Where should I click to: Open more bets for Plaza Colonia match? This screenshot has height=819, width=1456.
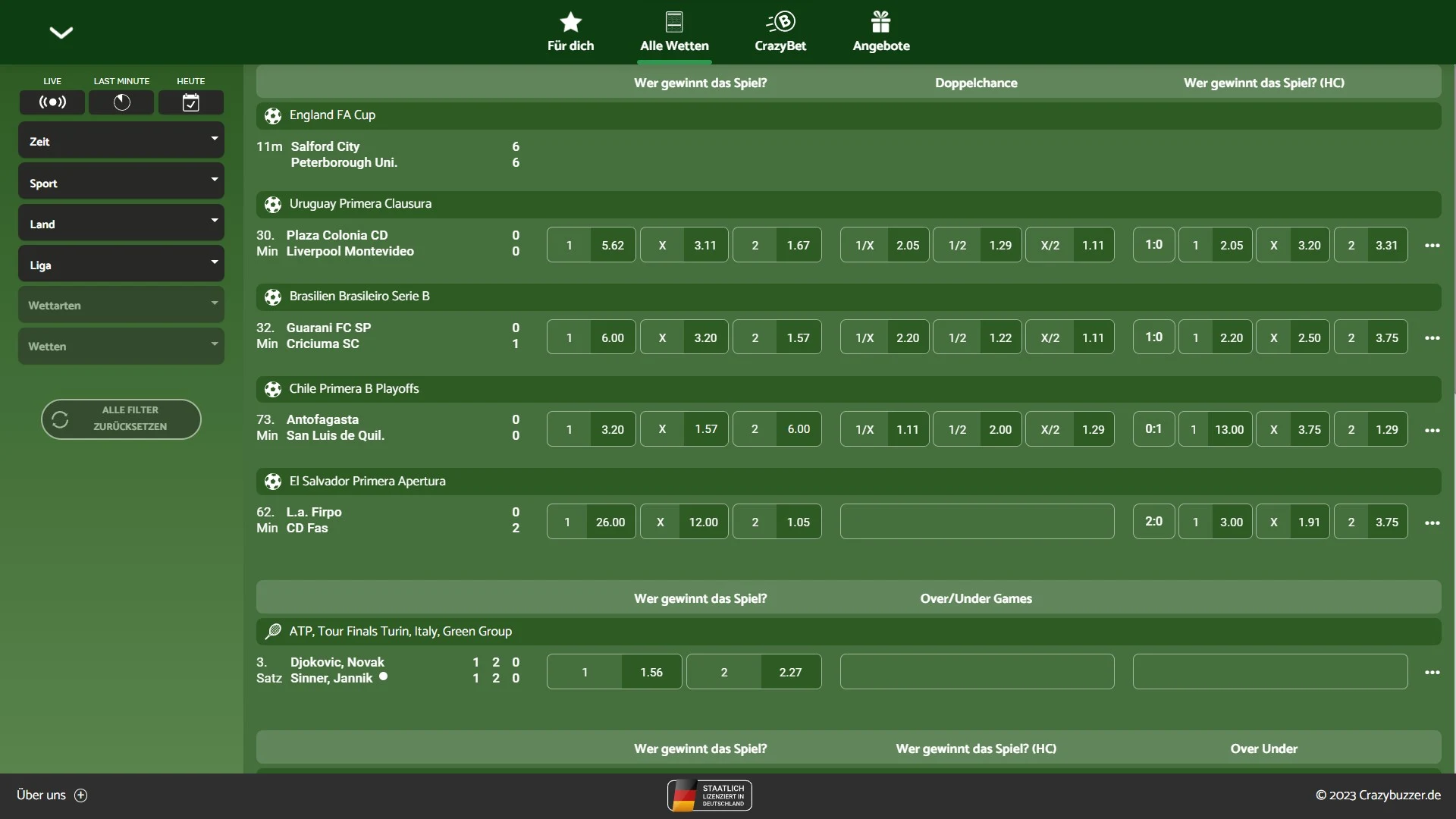[x=1432, y=245]
